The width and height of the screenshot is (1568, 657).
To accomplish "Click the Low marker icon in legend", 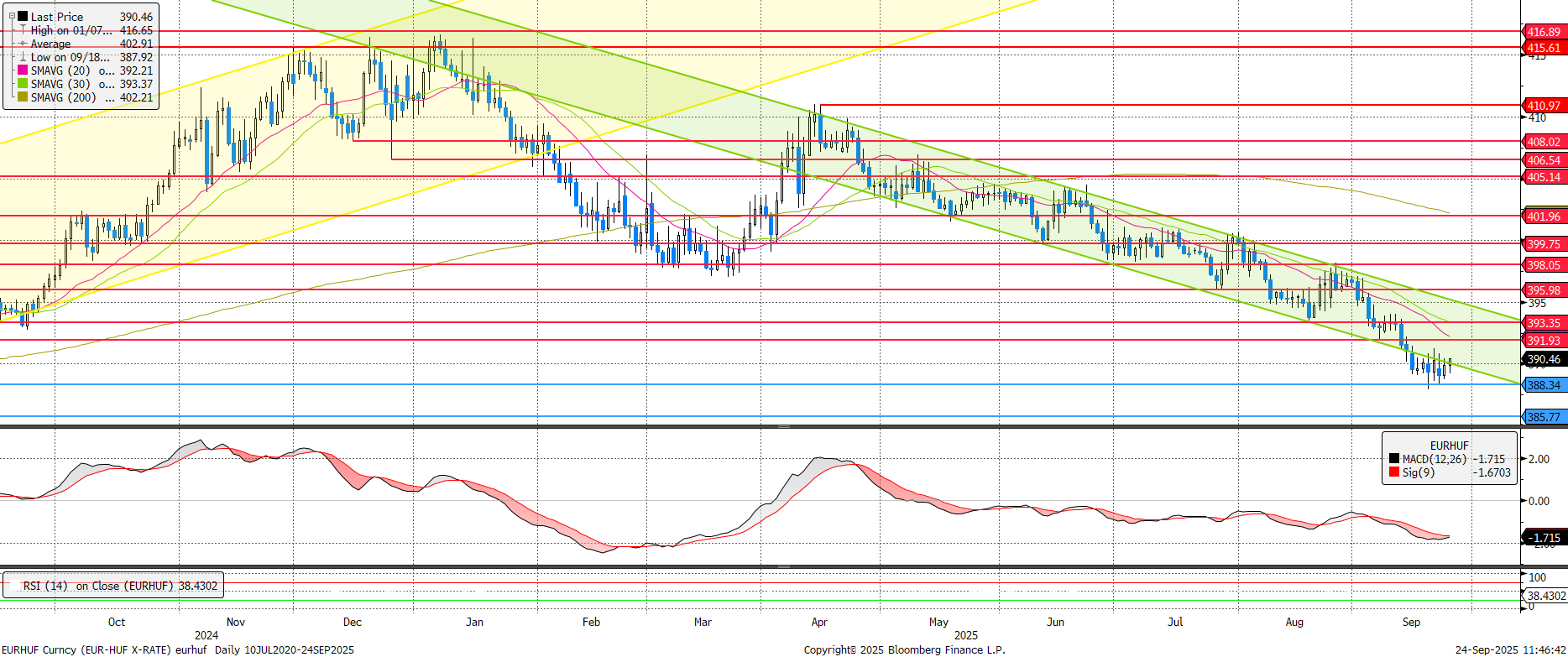I will point(23,57).
